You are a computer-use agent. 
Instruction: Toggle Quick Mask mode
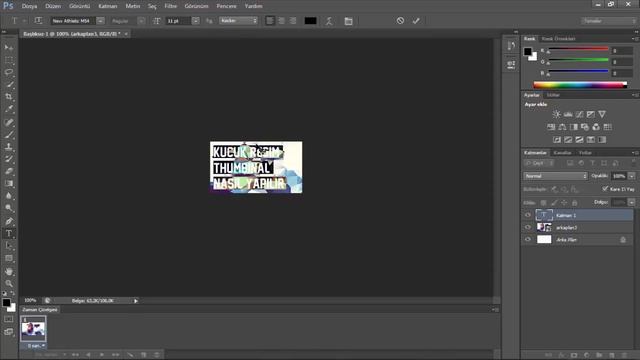pos(9,320)
